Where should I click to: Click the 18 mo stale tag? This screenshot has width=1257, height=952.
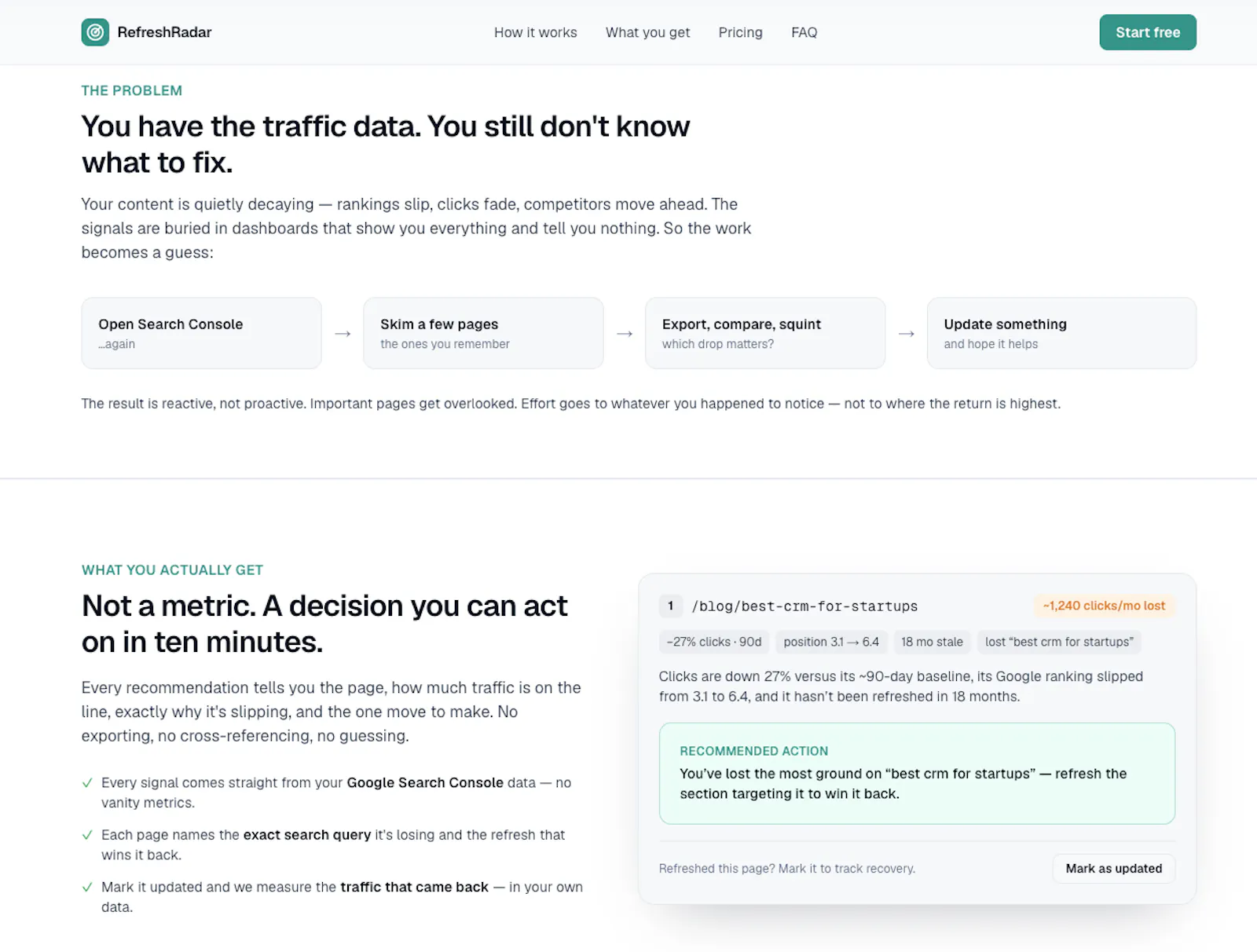[932, 642]
